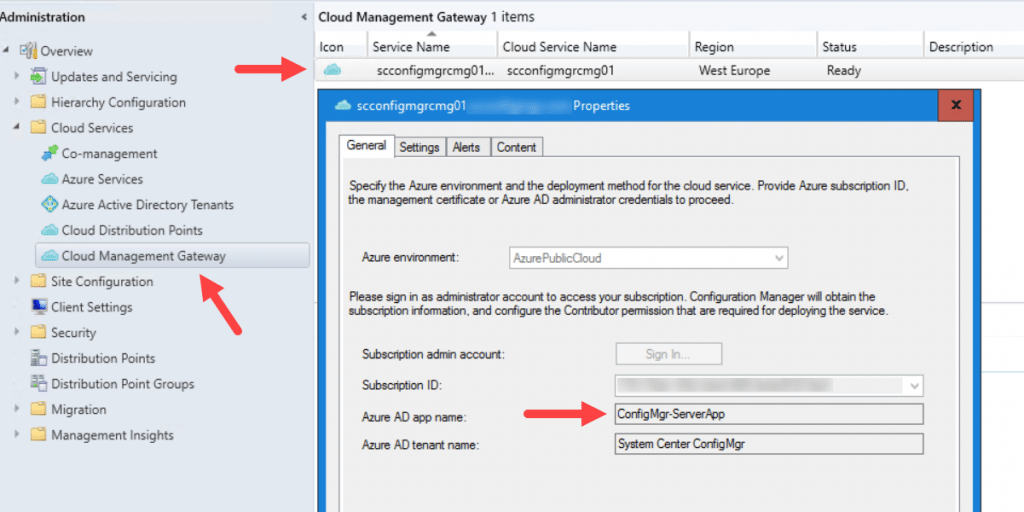Click the cloud icon in scconfigmgrcmg01 row
Image resolution: width=1024 pixels, height=512 pixels.
click(332, 70)
